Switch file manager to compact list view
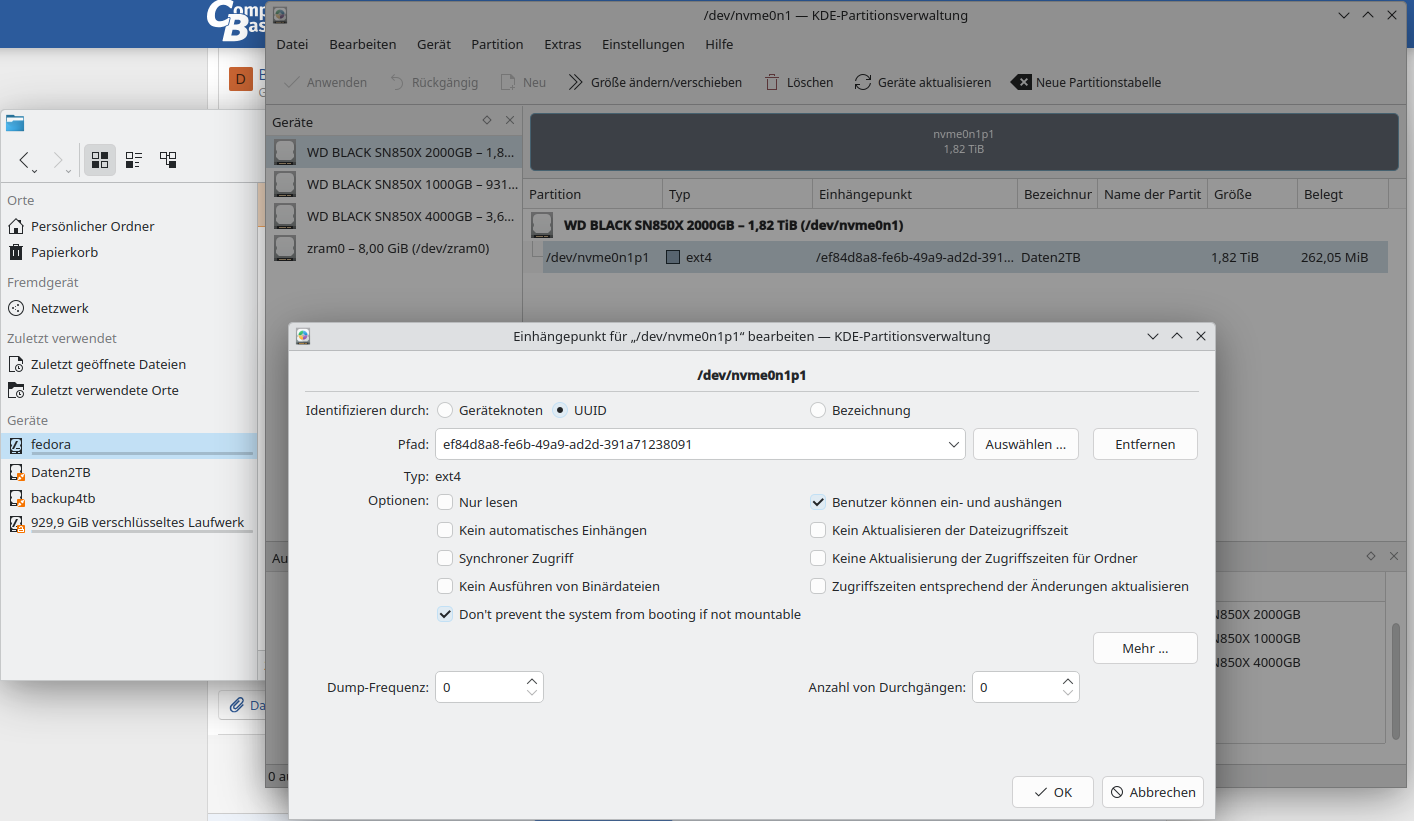Image resolution: width=1414 pixels, height=821 pixels. click(134, 159)
